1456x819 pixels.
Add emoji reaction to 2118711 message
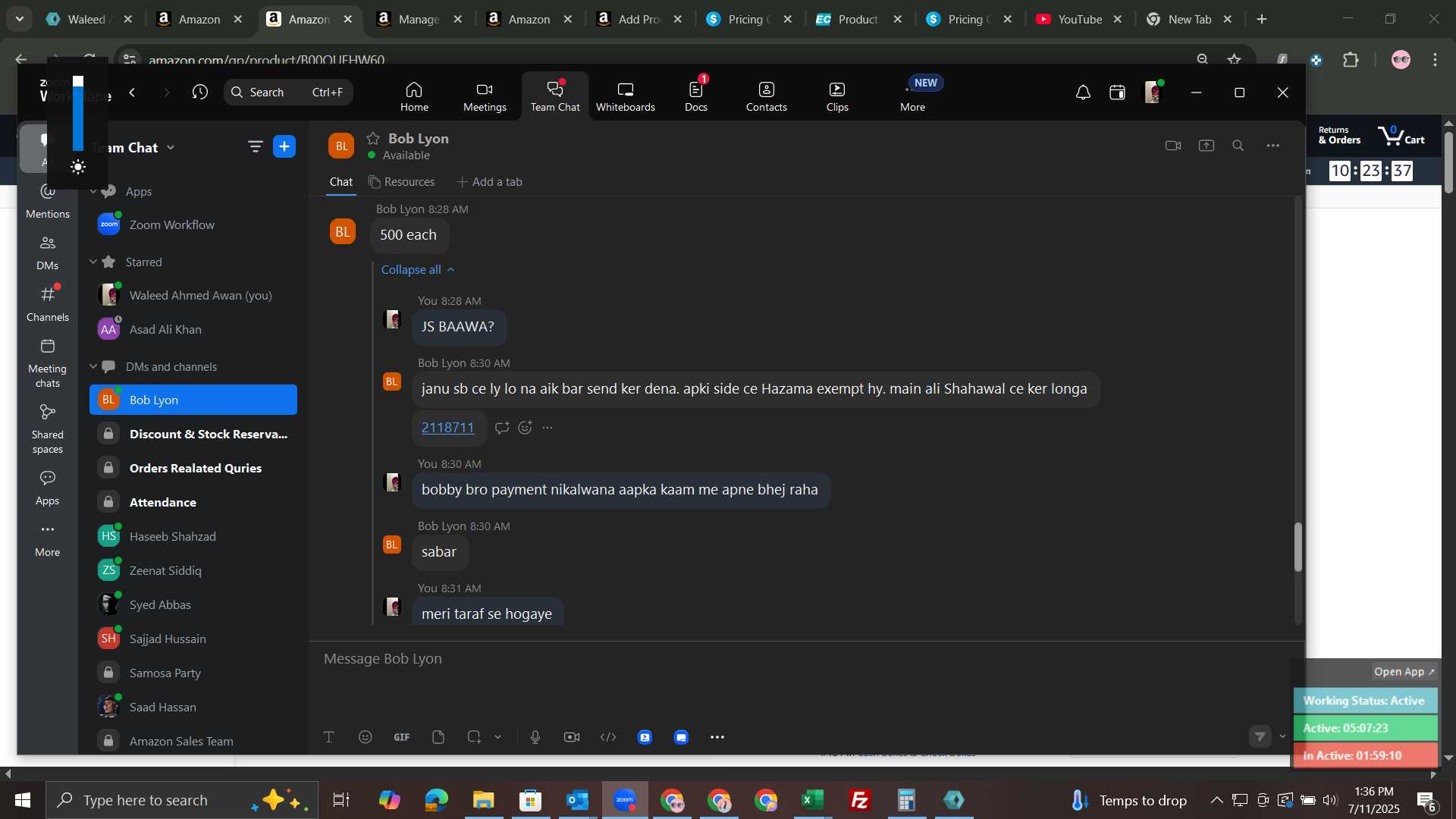coord(525,428)
